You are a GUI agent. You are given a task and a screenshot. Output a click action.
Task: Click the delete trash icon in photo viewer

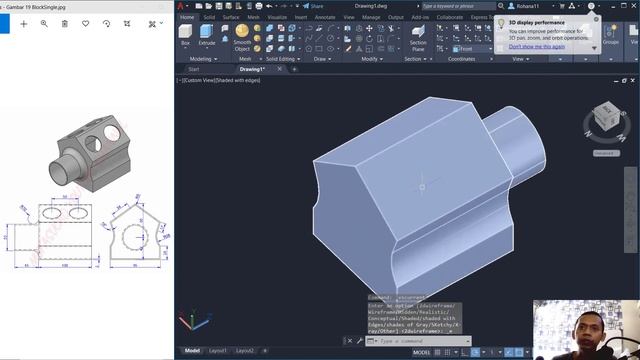click(x=65, y=24)
